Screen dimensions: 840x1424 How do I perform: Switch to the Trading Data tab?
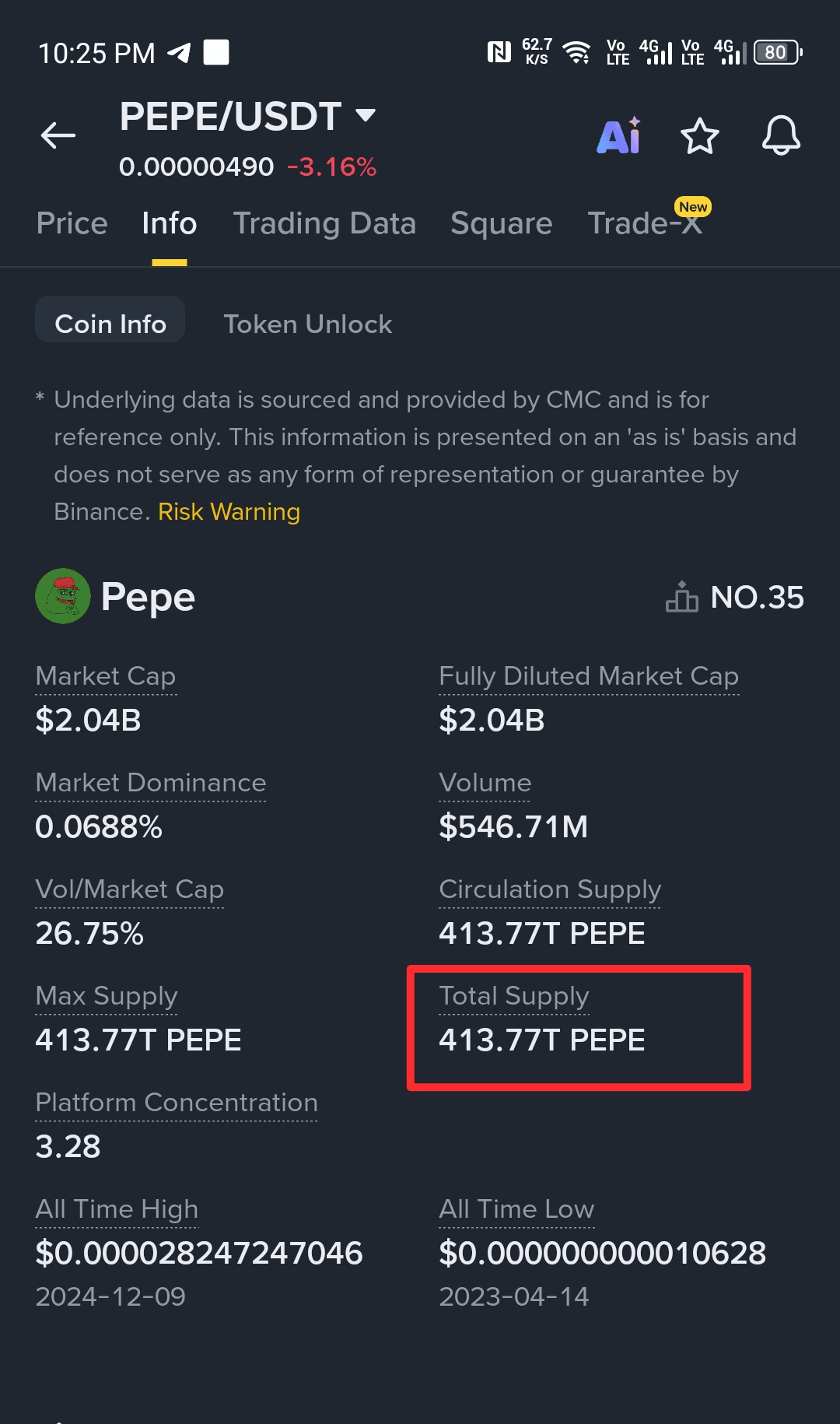coord(324,223)
